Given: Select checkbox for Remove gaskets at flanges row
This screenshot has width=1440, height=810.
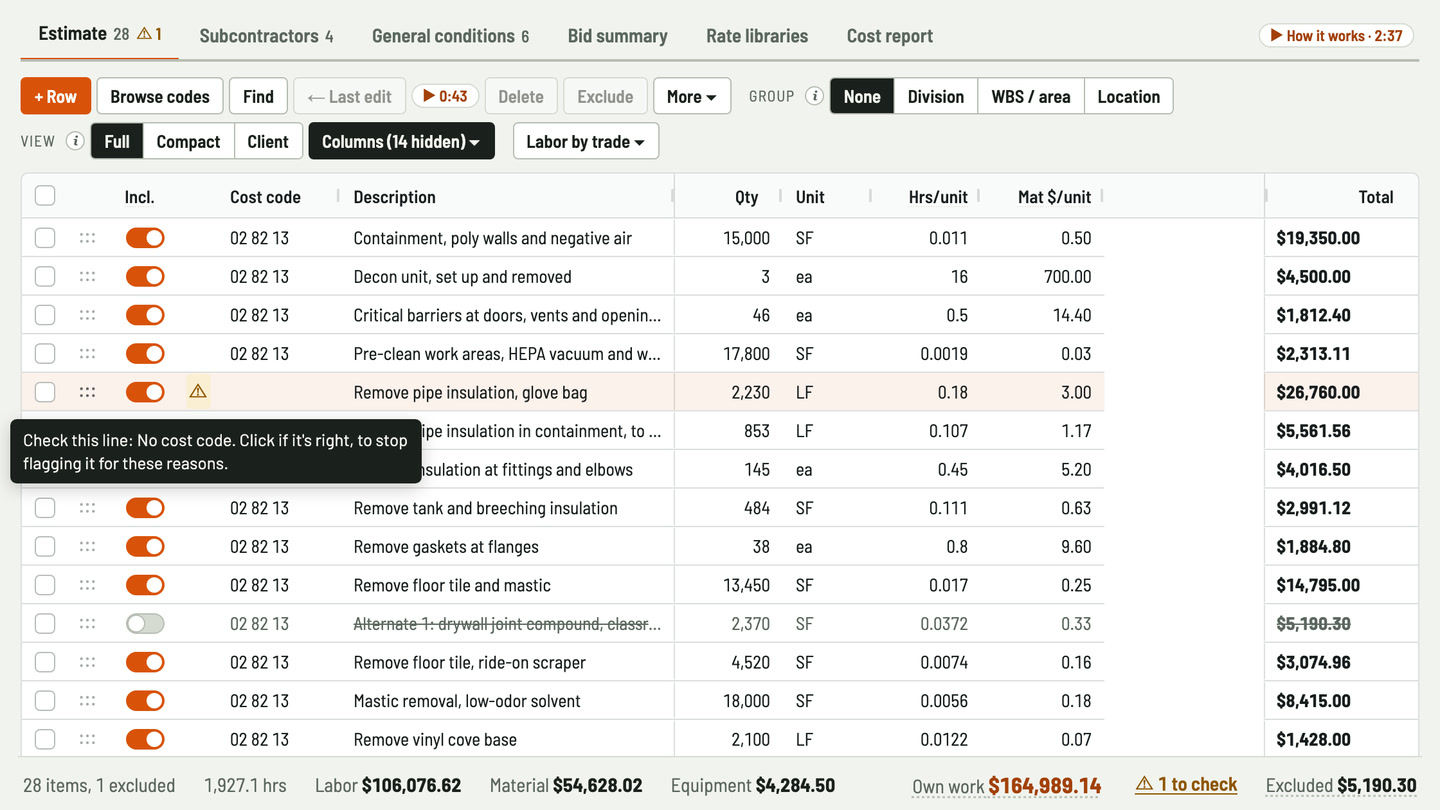Looking at the screenshot, I should [45, 546].
